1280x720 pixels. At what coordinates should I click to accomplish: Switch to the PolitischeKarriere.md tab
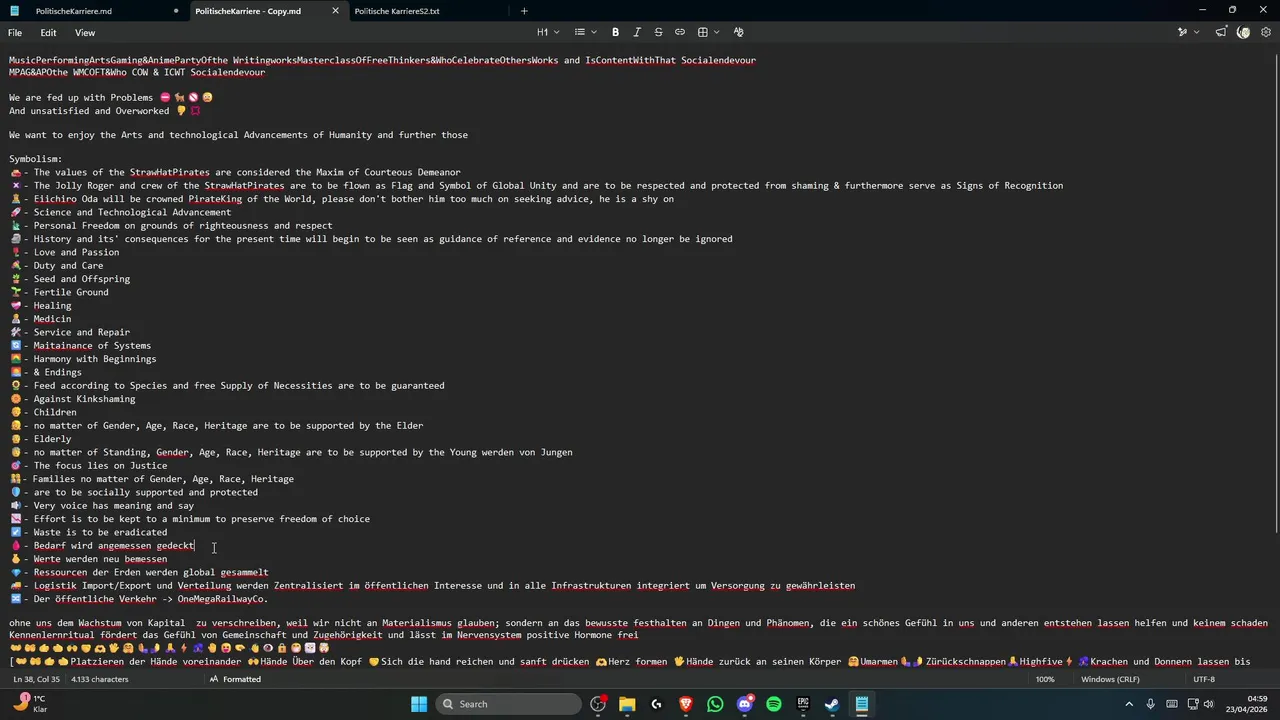click(x=73, y=11)
